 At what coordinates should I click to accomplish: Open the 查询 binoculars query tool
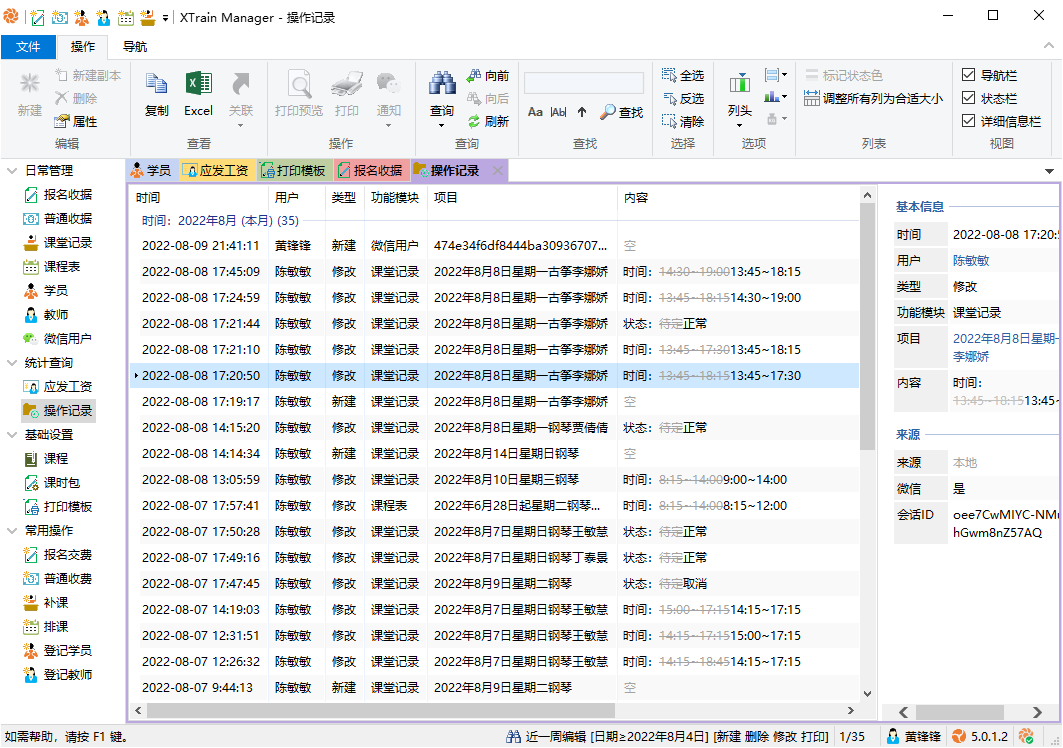coord(442,83)
